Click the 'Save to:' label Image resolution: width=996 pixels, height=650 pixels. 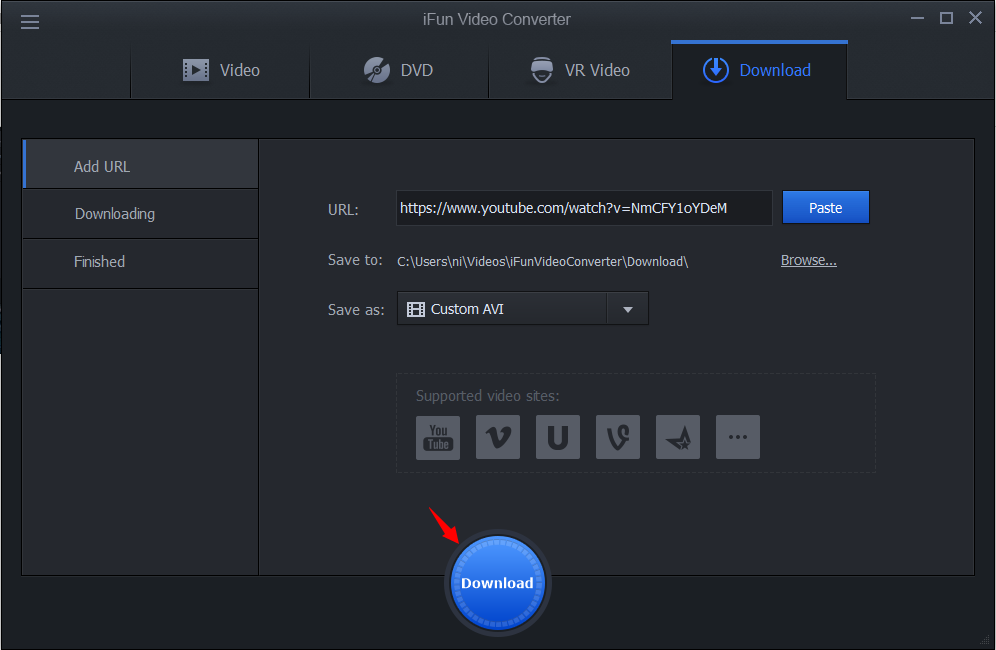pyautogui.click(x=355, y=260)
